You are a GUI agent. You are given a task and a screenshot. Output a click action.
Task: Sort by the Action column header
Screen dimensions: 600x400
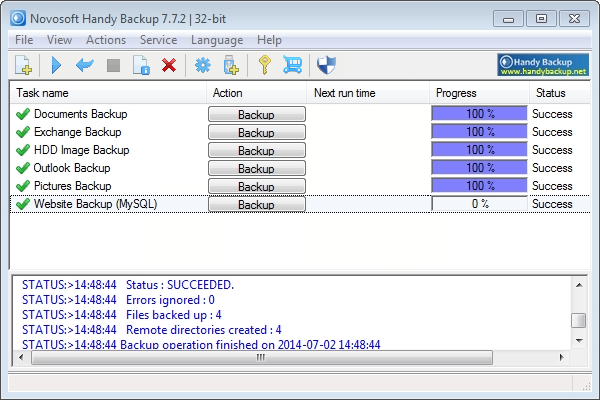257,93
